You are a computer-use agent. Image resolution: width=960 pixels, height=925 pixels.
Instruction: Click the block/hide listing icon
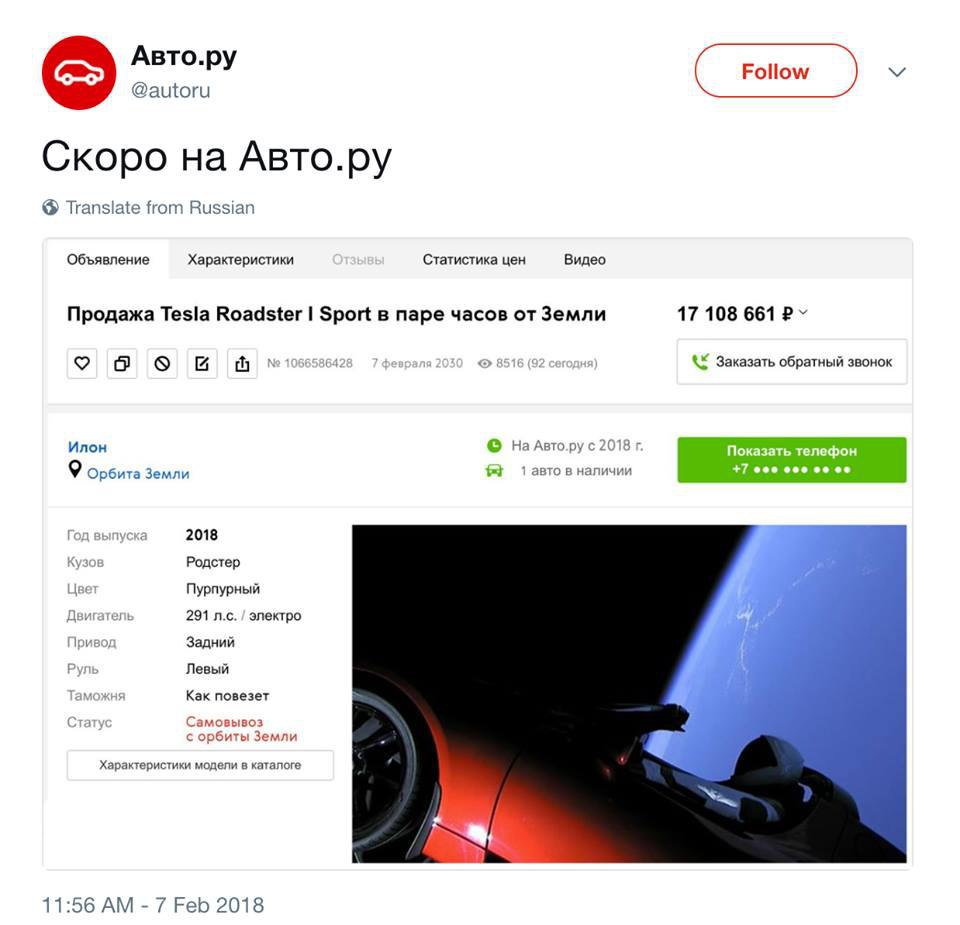162,364
